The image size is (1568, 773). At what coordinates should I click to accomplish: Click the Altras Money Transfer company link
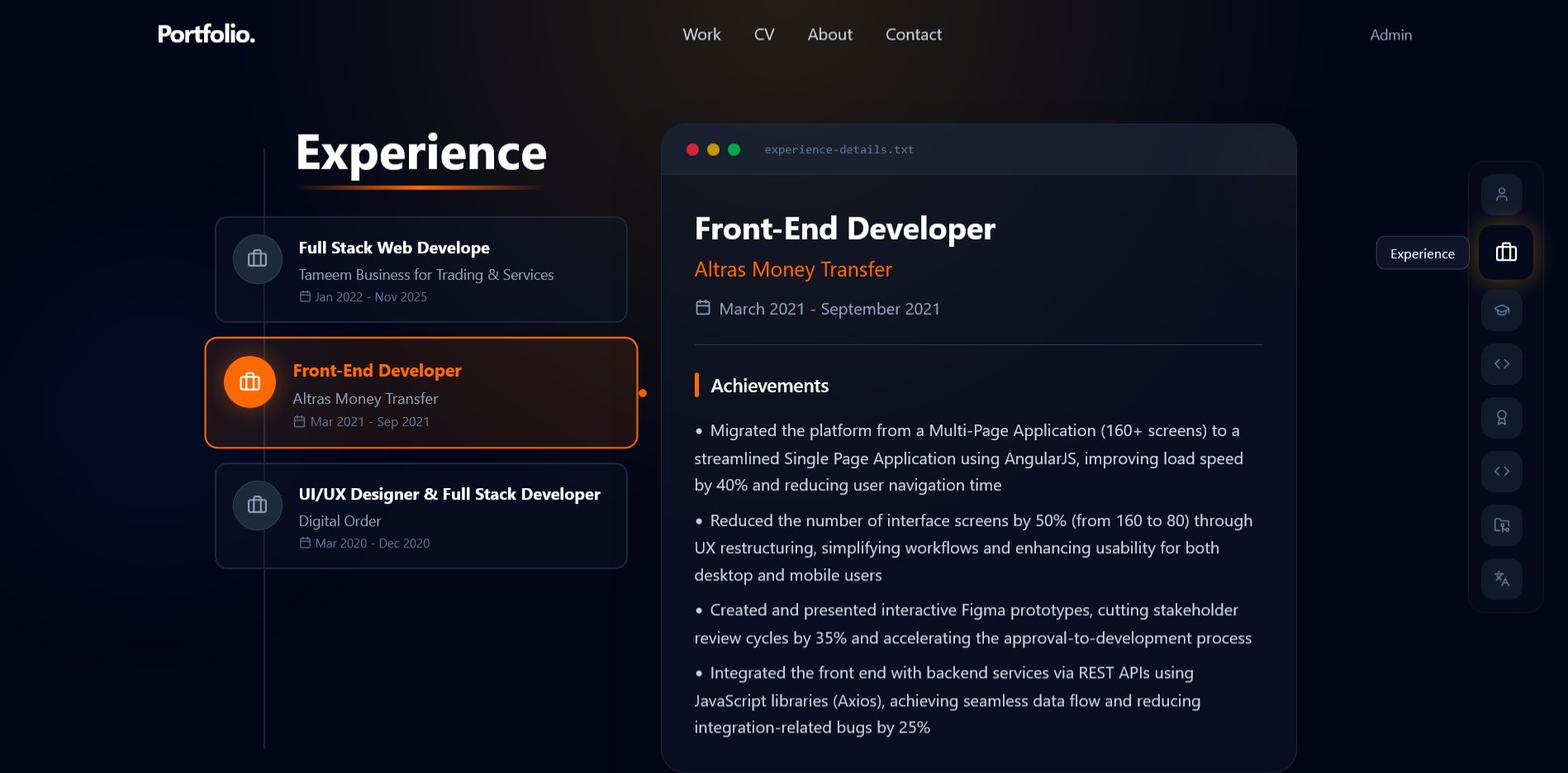click(792, 269)
